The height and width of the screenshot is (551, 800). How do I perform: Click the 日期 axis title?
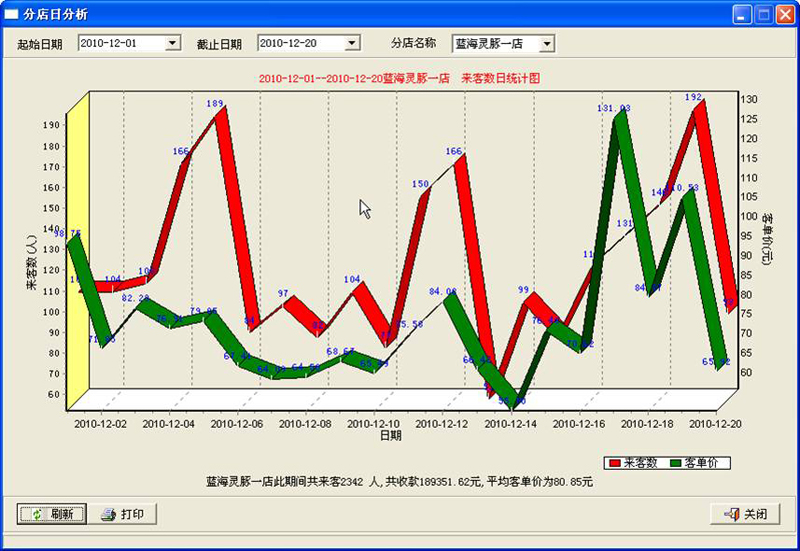391,436
